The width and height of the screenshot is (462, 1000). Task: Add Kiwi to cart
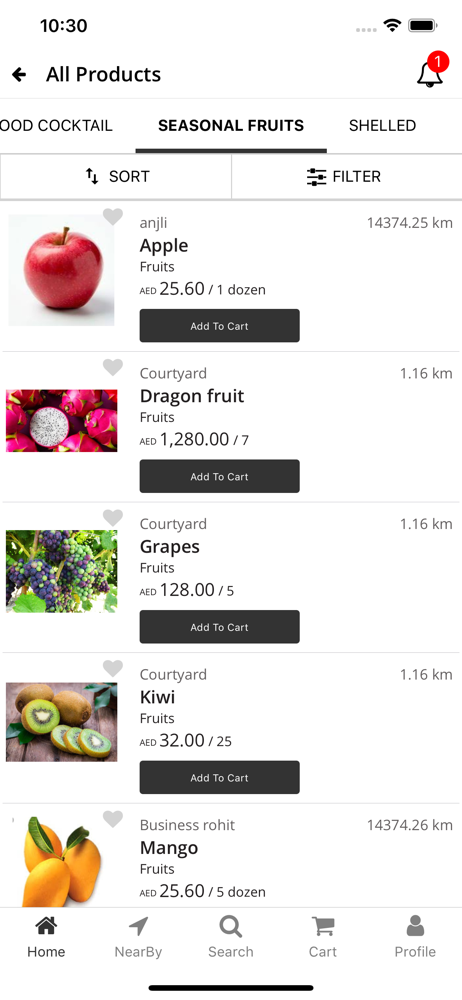pos(220,777)
